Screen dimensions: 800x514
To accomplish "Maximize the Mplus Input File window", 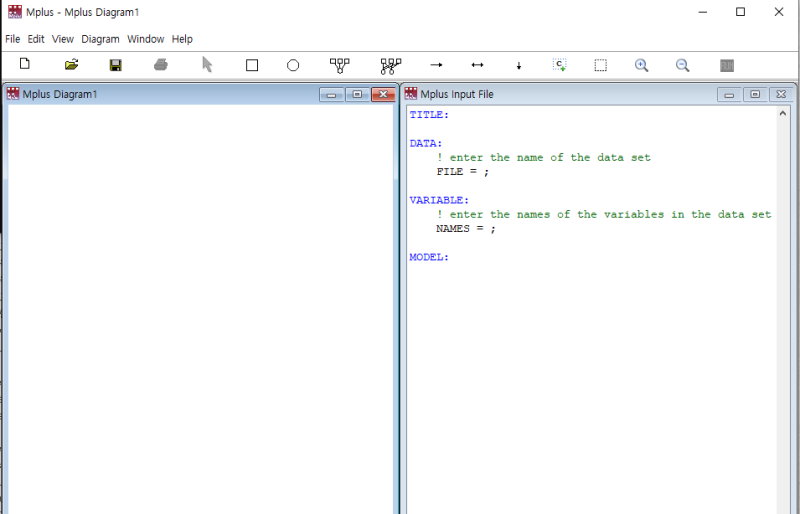I will 755,94.
